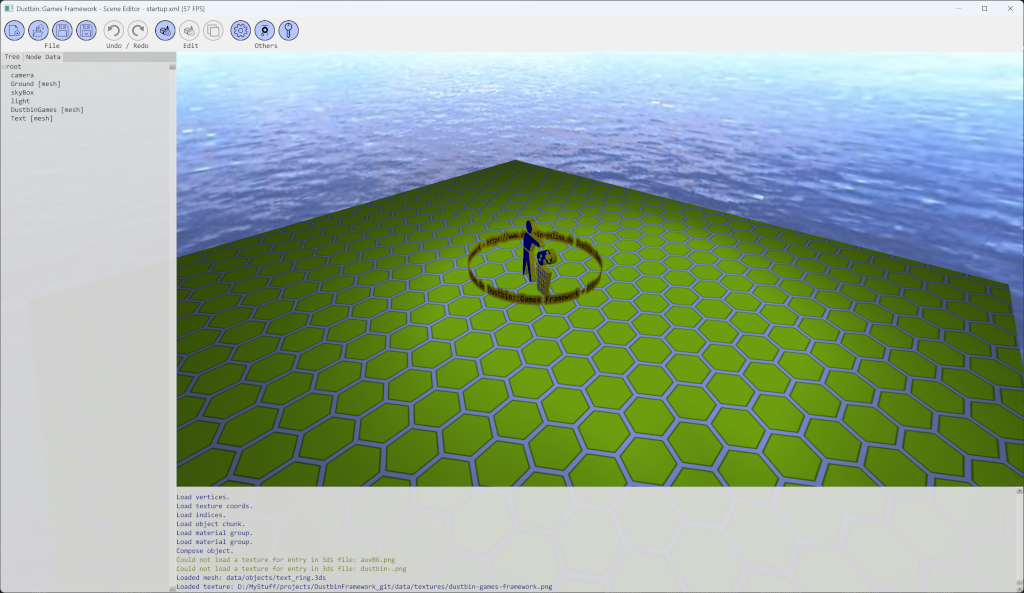
Task: Select the light node in tree
Action: point(20,101)
